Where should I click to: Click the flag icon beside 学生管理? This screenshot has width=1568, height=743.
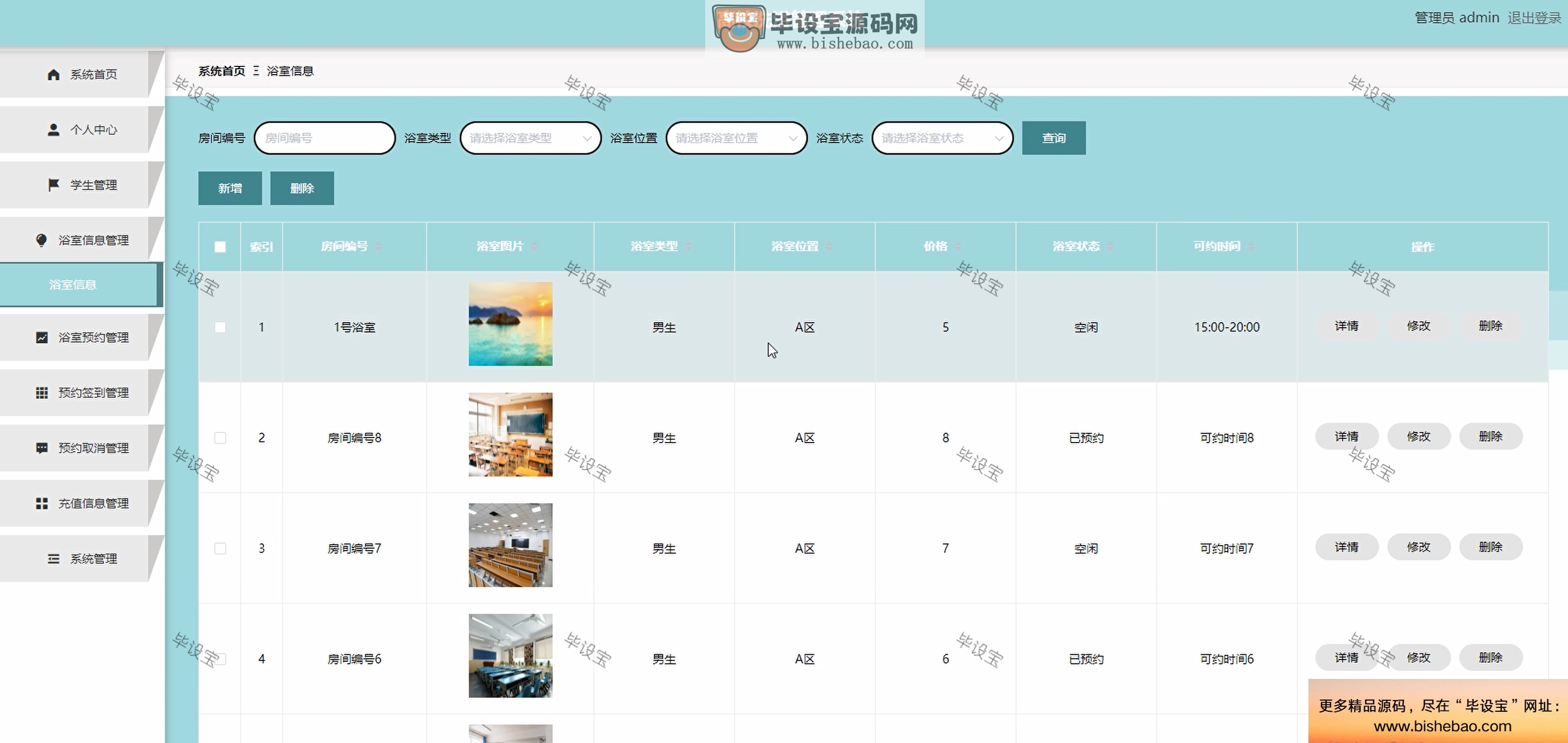[x=53, y=184]
